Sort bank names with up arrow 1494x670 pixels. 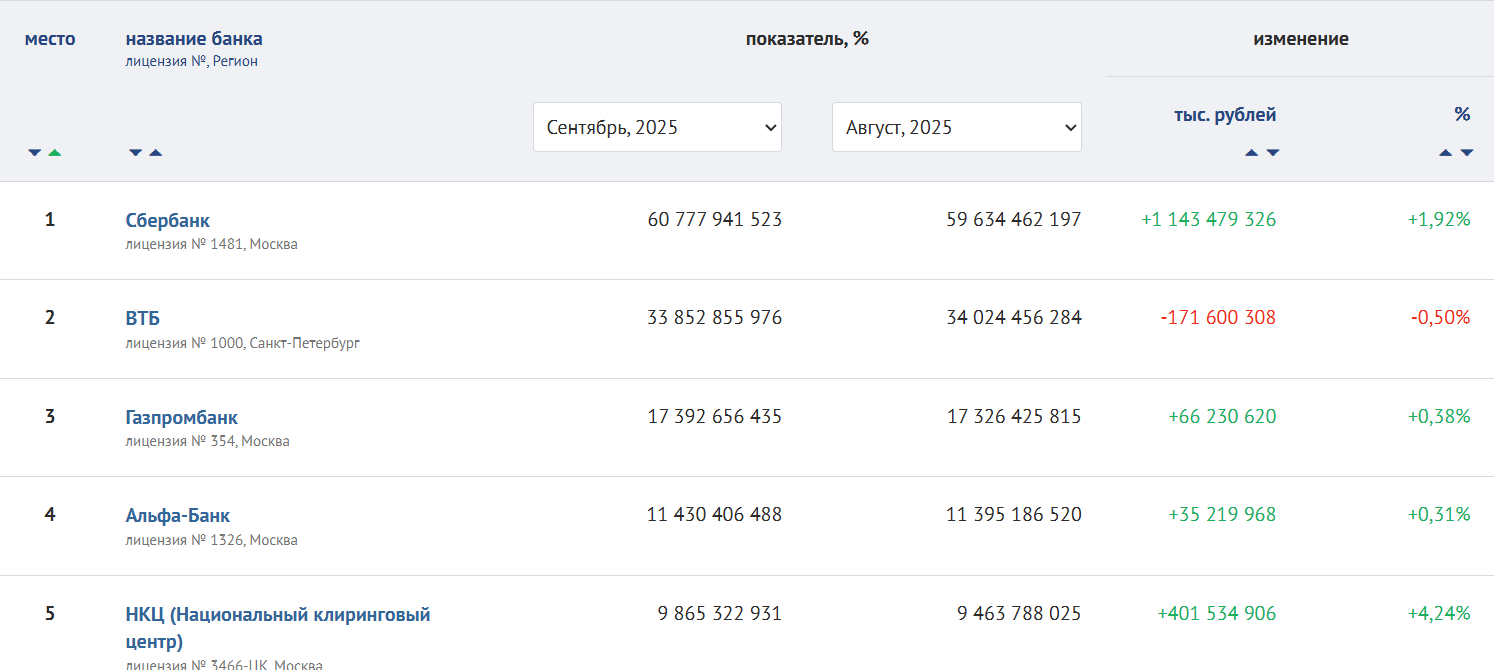tap(155, 153)
